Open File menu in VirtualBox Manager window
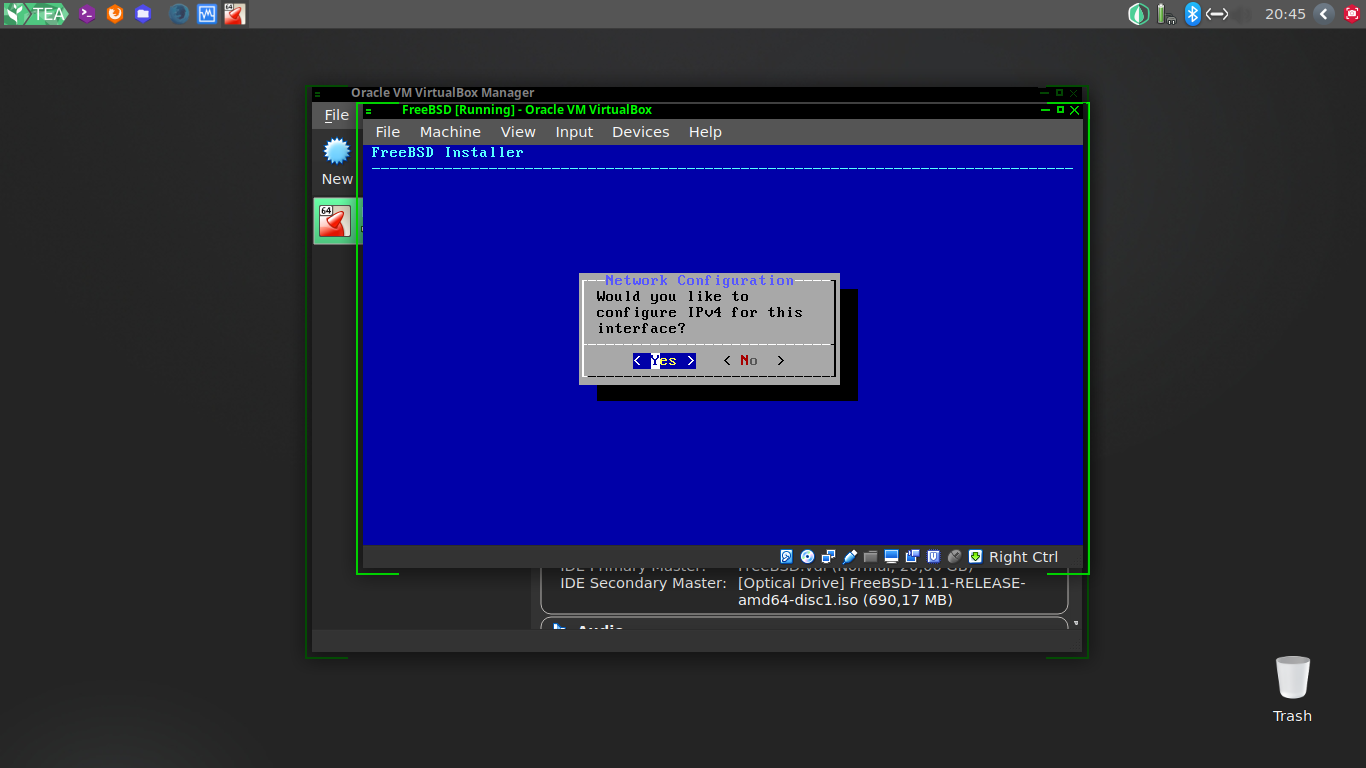 pyautogui.click(x=337, y=115)
